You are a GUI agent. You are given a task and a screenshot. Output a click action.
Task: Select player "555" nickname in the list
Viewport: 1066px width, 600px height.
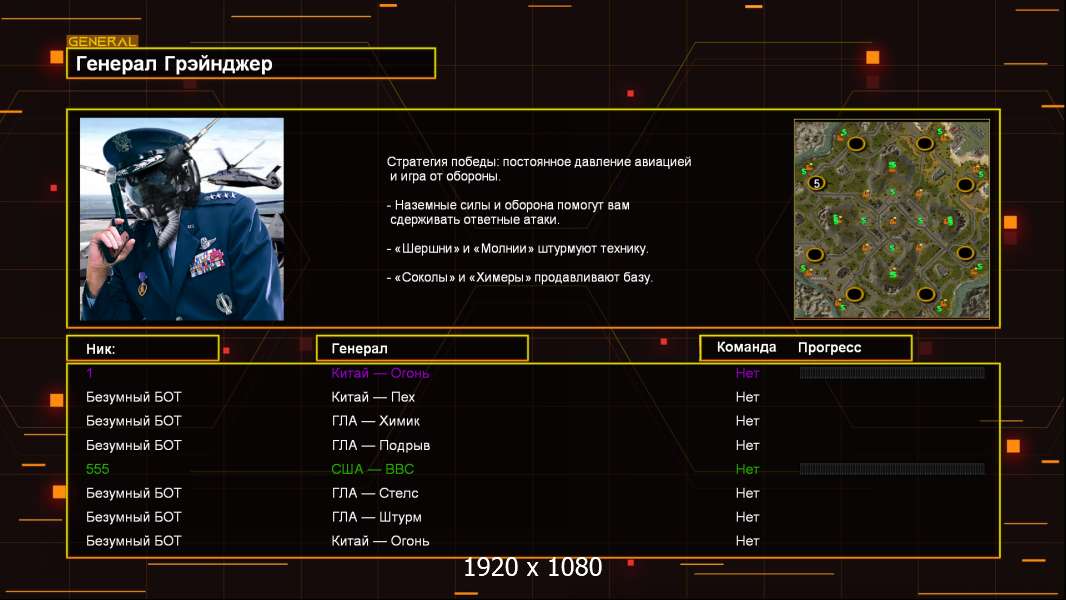point(97,469)
